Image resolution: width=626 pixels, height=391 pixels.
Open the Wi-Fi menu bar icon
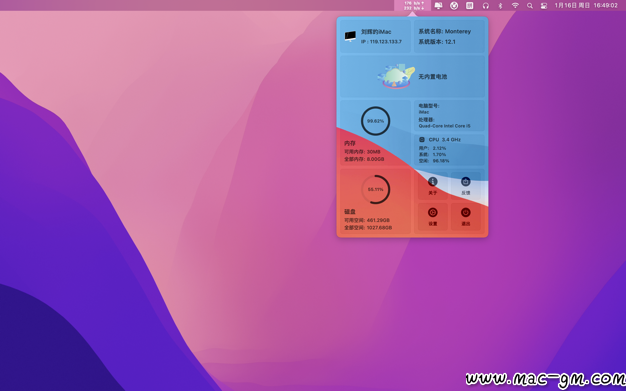tap(515, 6)
